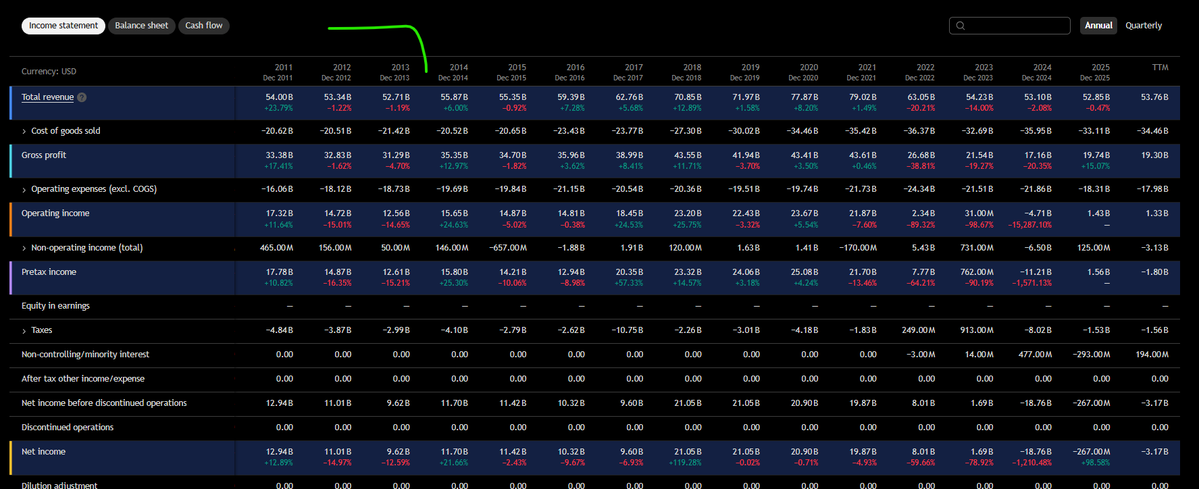Open the Total revenue link
Screen dimensions: 1199x489
[x=47, y=97]
